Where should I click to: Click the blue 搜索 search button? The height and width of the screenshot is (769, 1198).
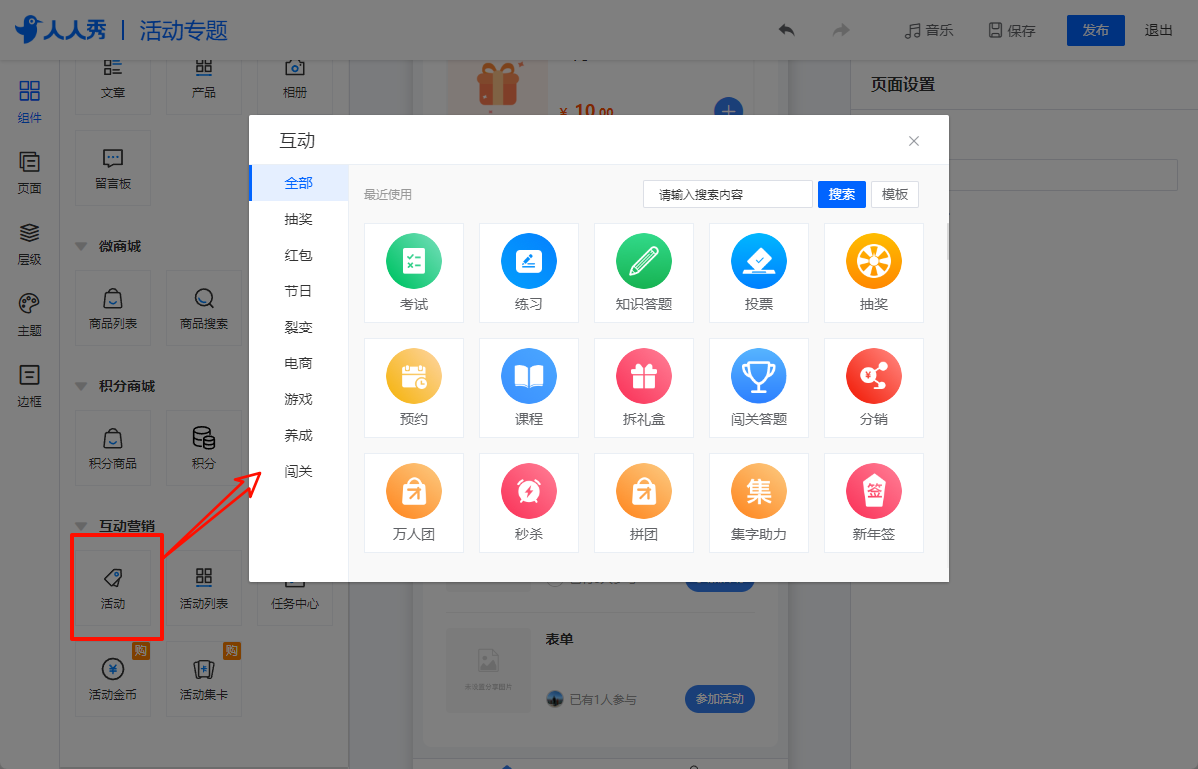841,194
